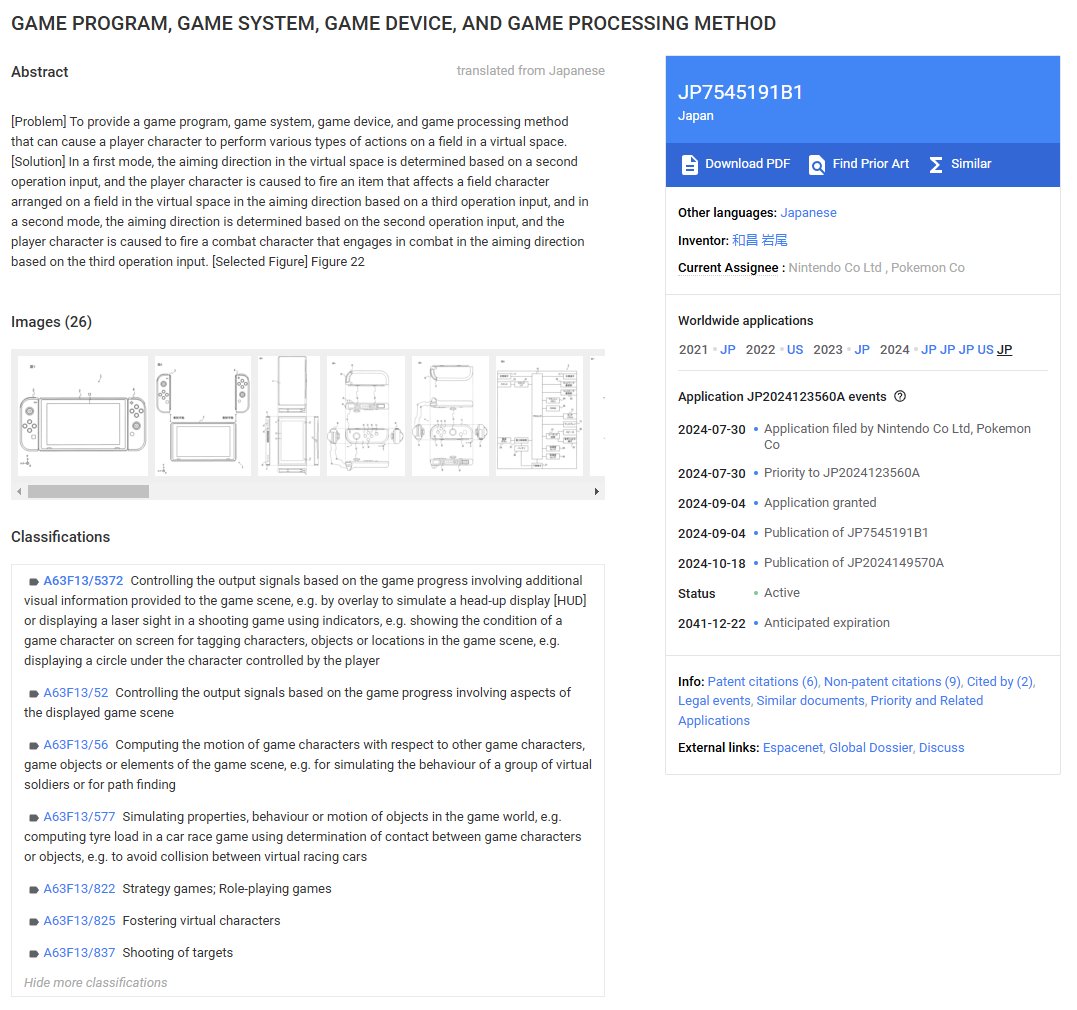1077x1010 pixels.
Task: Jump to Similar documents in Info row
Action: 810,702
